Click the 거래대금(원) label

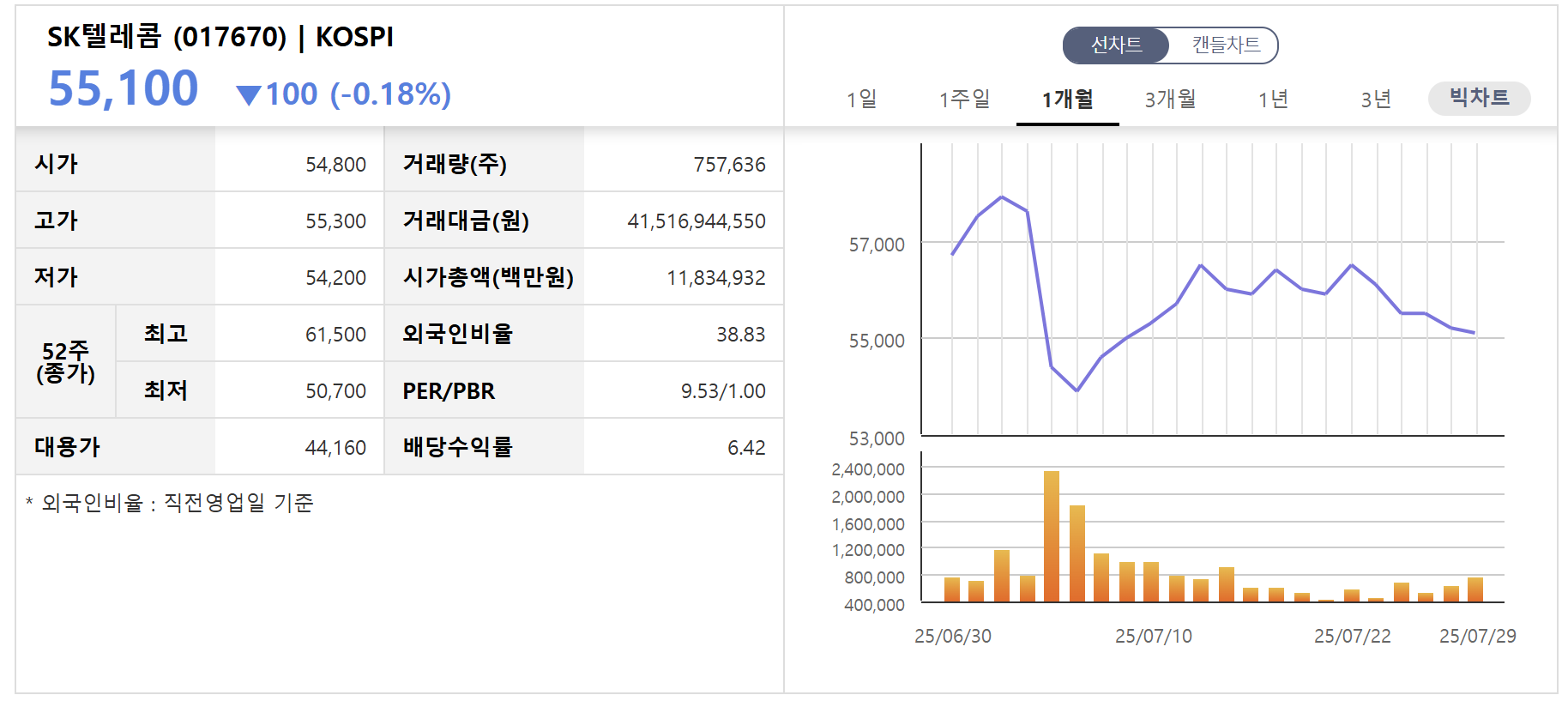[466, 220]
